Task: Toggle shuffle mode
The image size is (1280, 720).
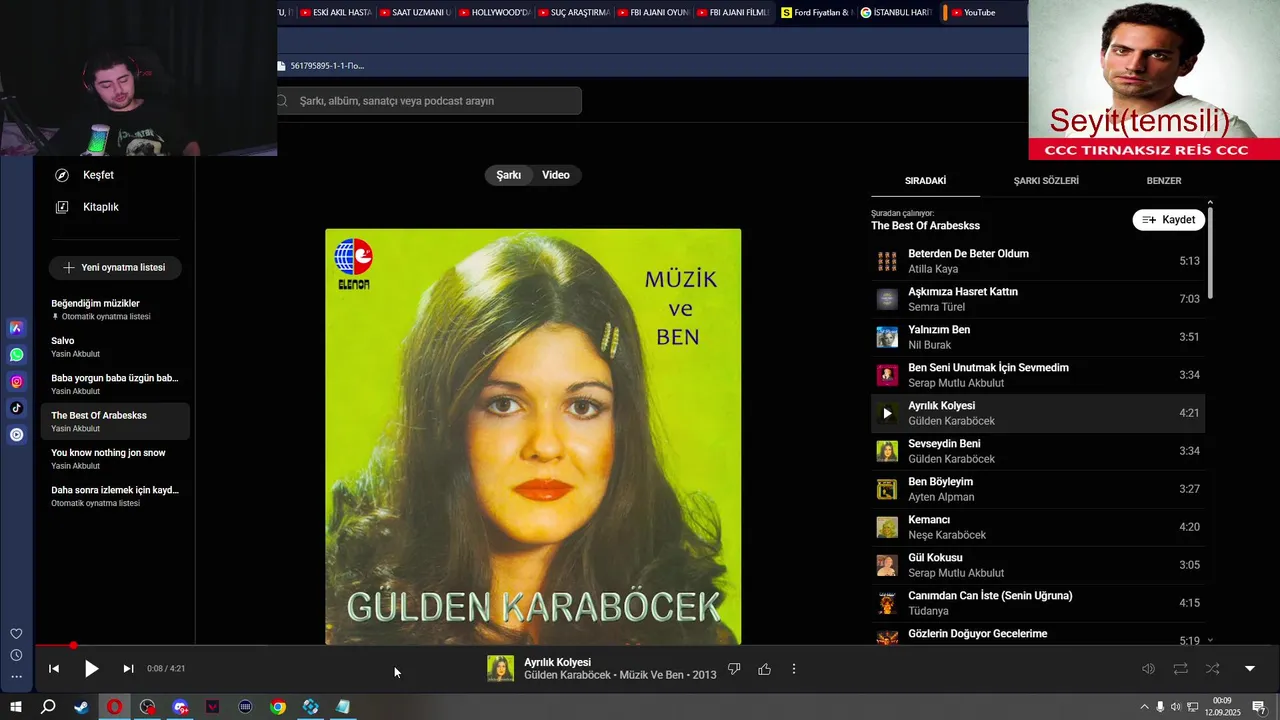Action: pyautogui.click(x=1213, y=669)
